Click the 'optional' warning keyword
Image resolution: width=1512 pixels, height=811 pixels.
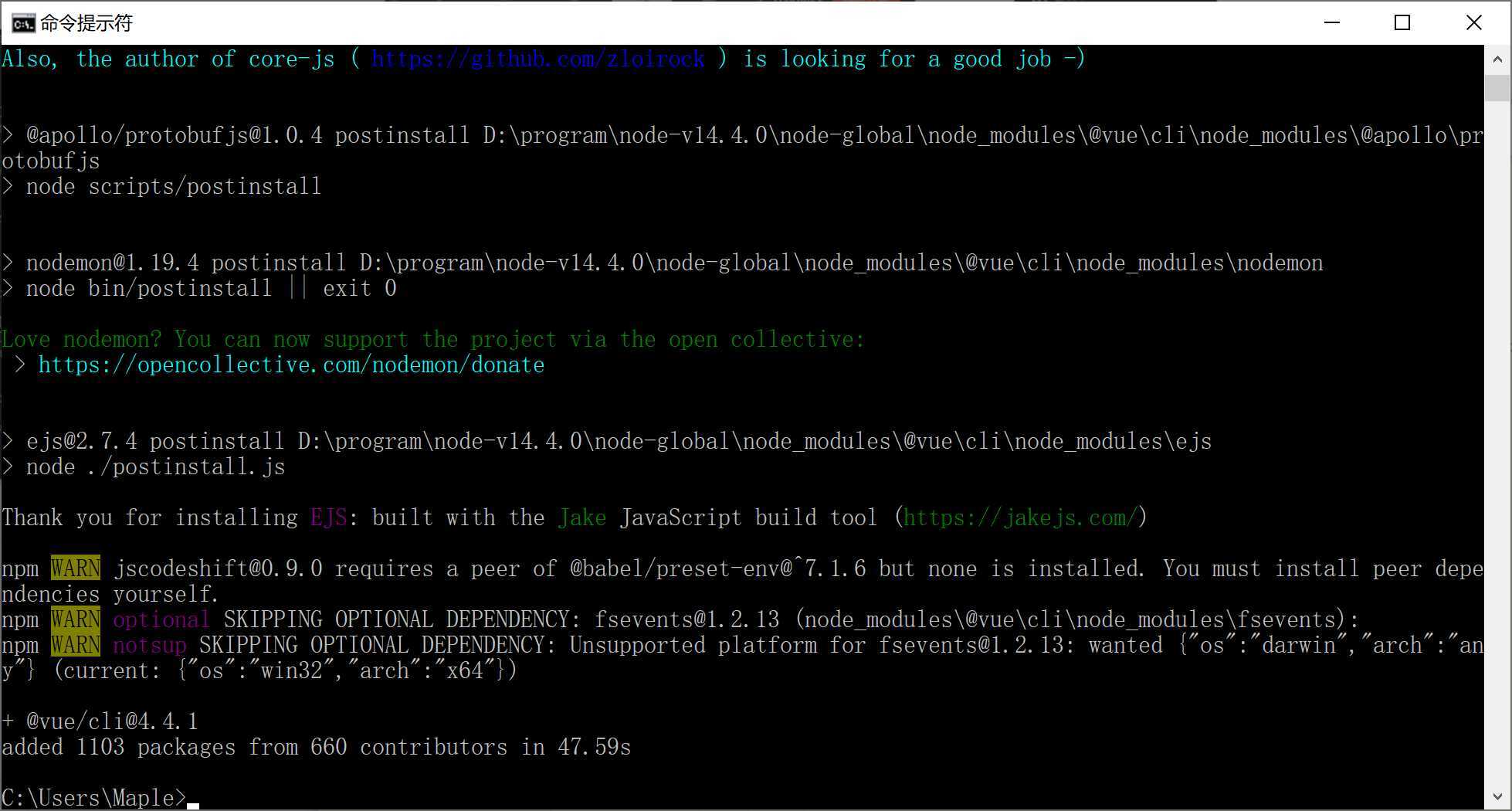click(x=161, y=619)
